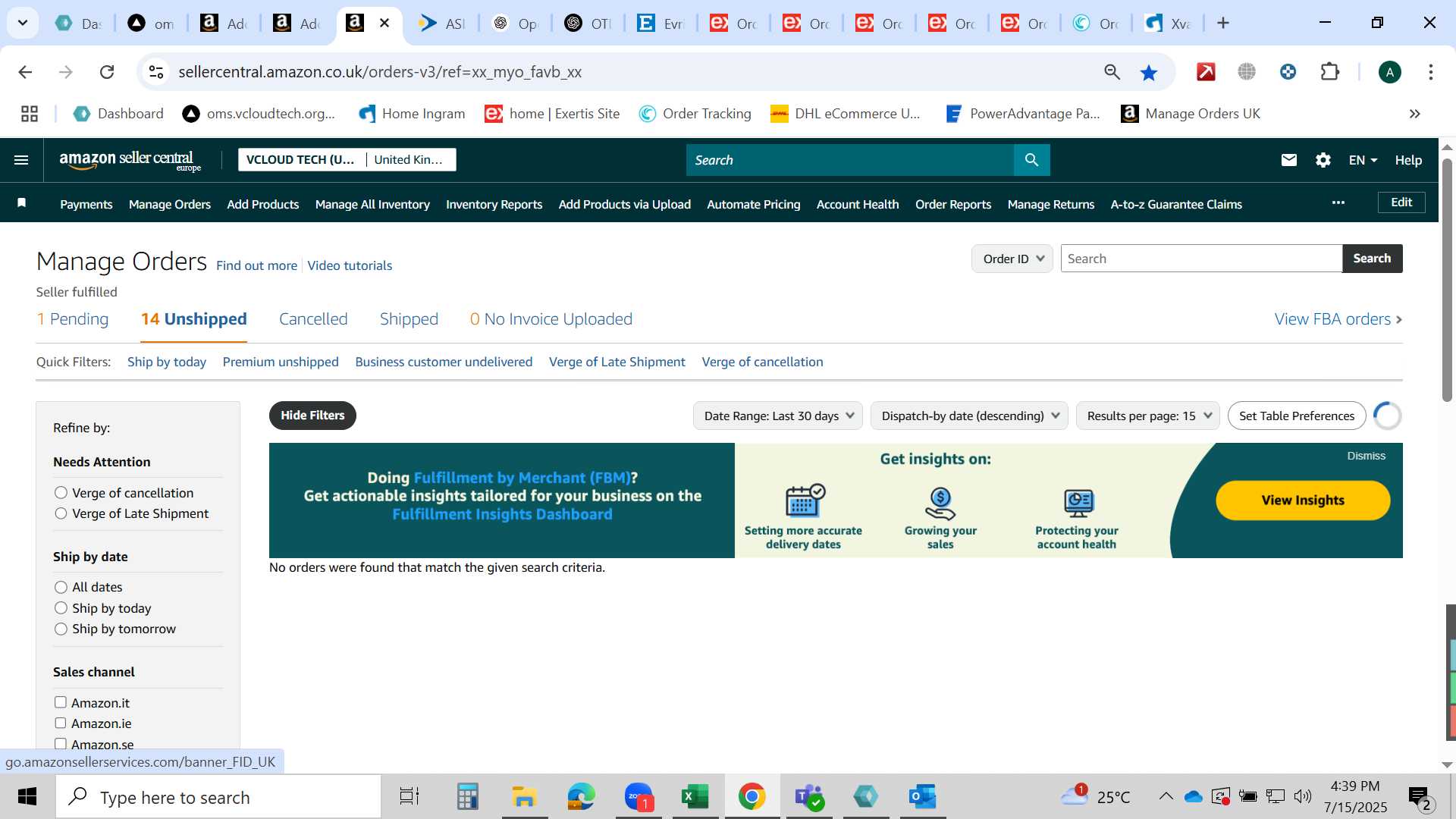Select Verge of cancellation radio button
The image size is (1456, 819).
[61, 493]
